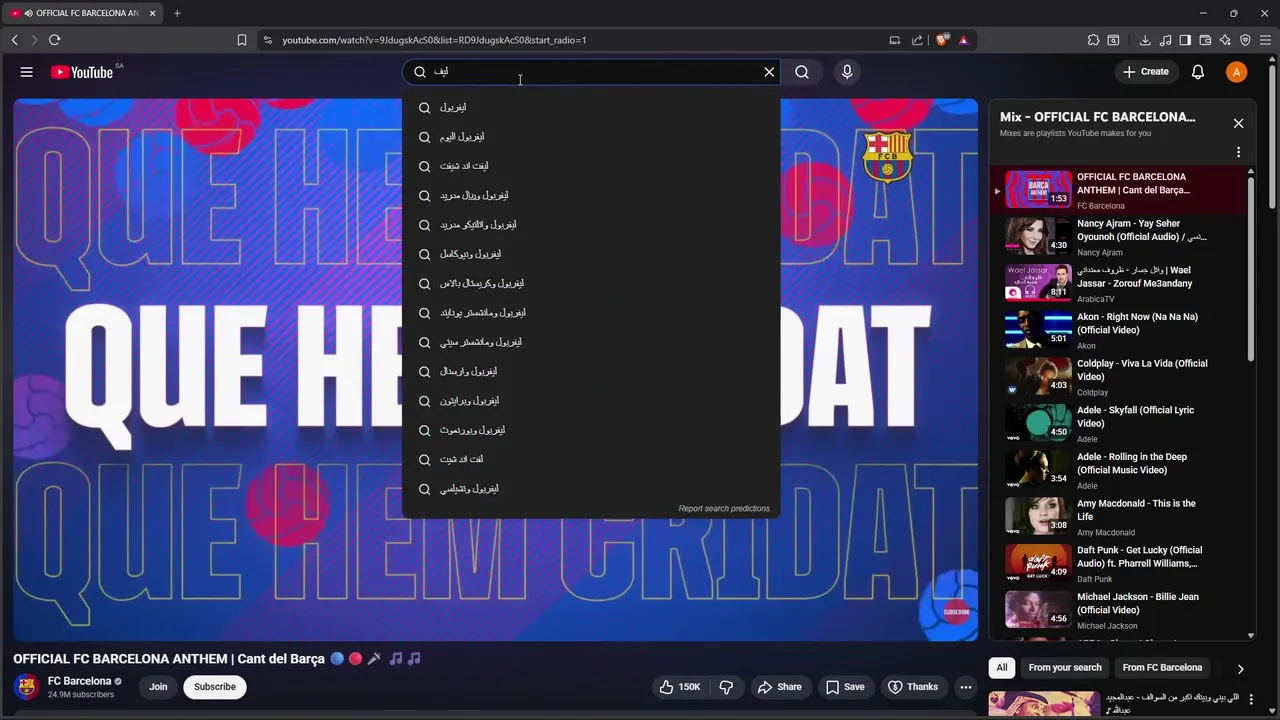The height and width of the screenshot is (720, 1280).
Task: Open more actions ellipsis under video
Action: (x=965, y=687)
